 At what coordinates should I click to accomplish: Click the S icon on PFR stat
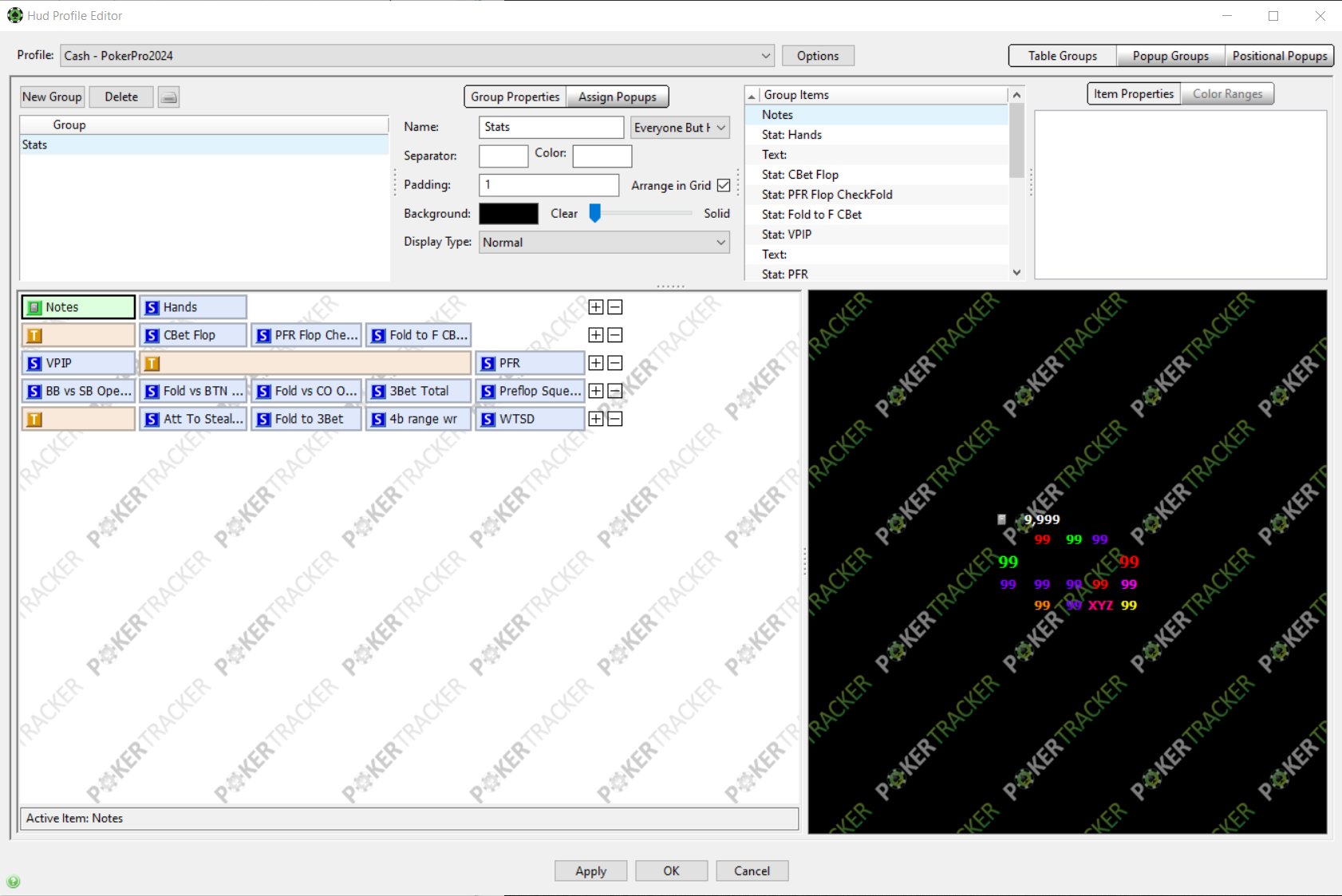[488, 363]
